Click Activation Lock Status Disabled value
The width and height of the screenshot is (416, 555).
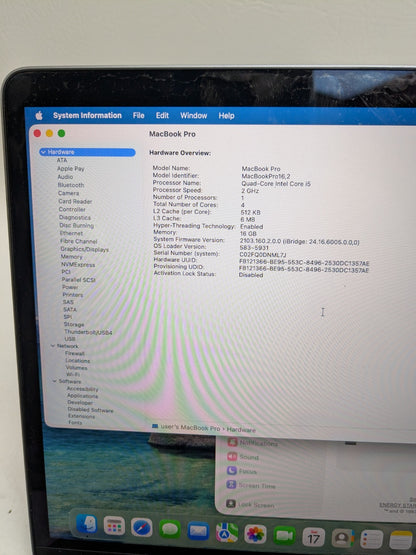[x=251, y=275]
